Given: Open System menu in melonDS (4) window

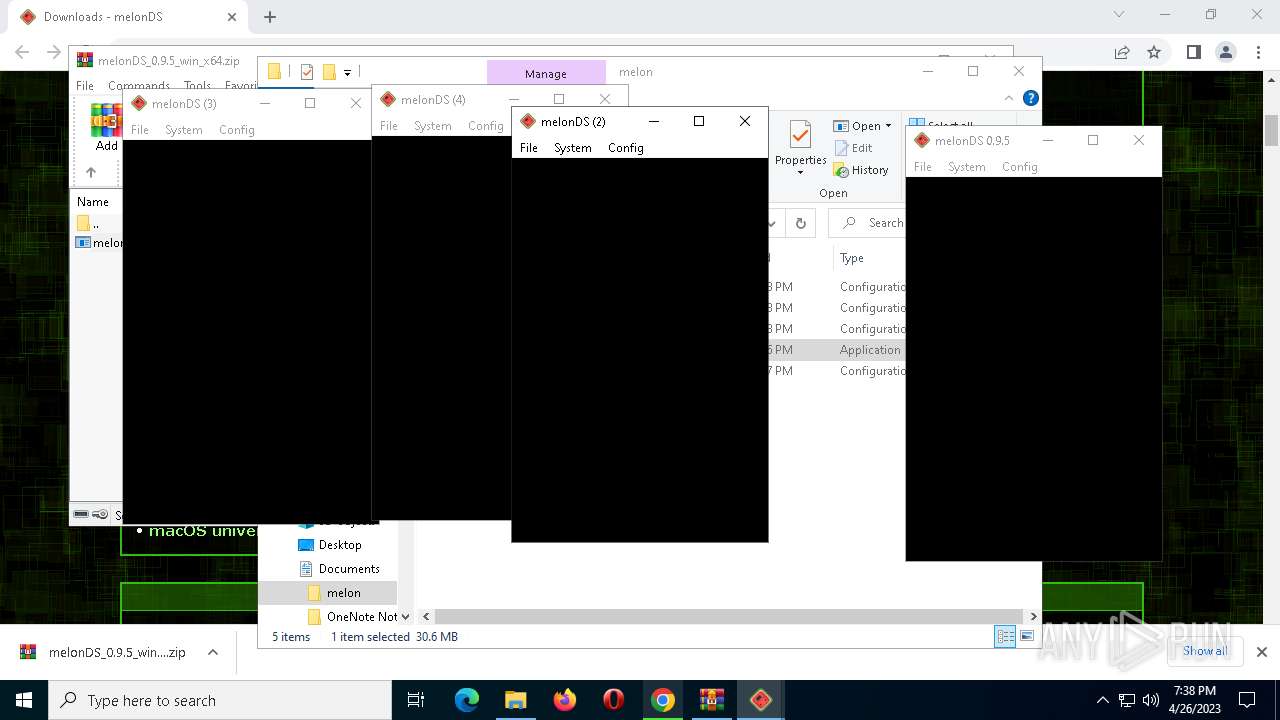Looking at the screenshot, I should pyautogui.click(x=433, y=126).
